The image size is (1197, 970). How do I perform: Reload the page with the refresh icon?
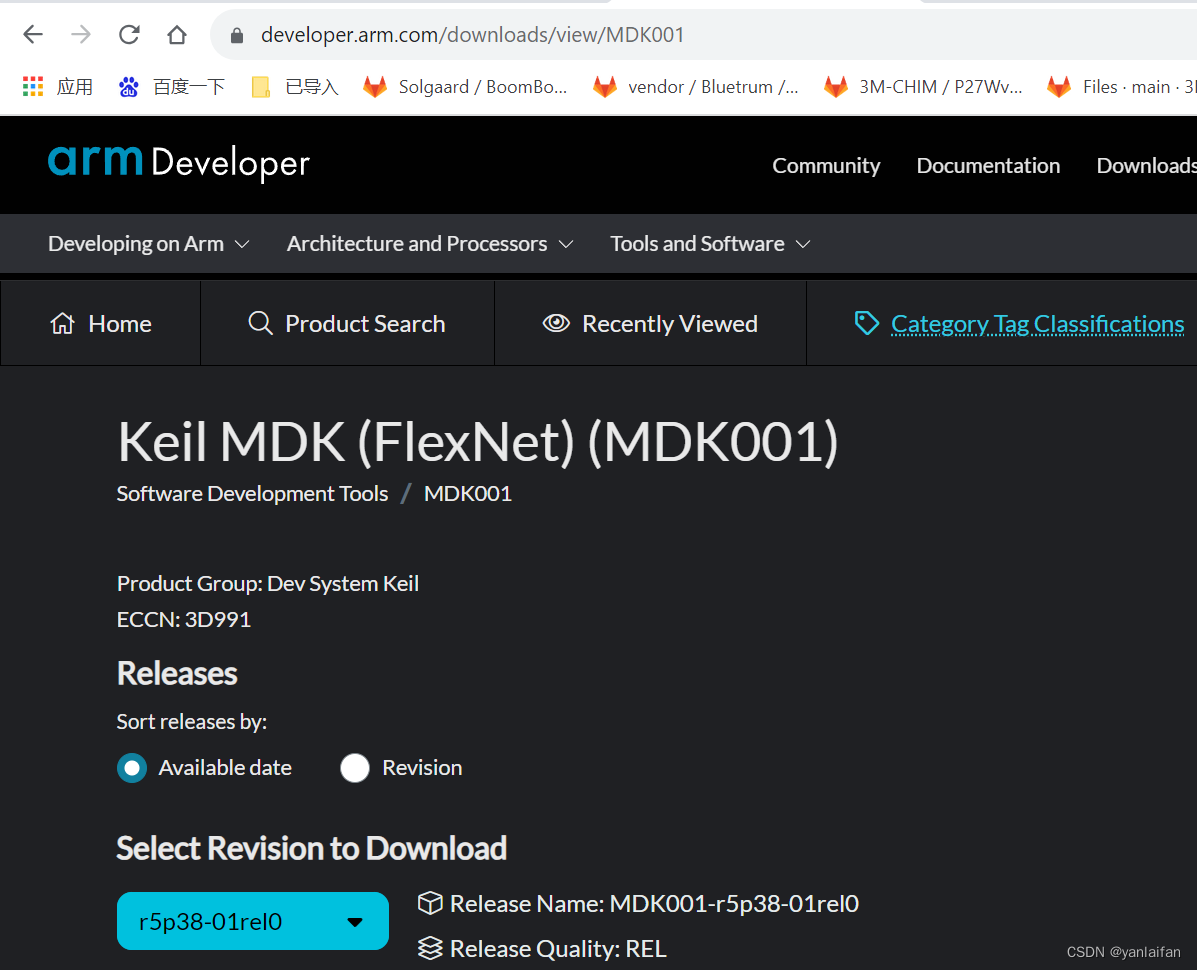[129, 34]
